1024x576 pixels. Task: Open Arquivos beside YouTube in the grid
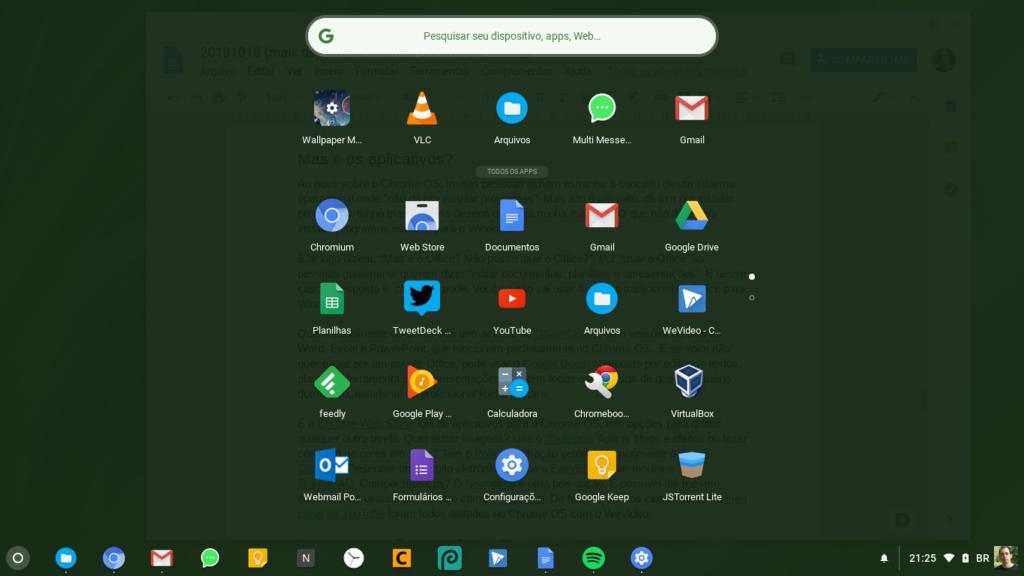(601, 299)
